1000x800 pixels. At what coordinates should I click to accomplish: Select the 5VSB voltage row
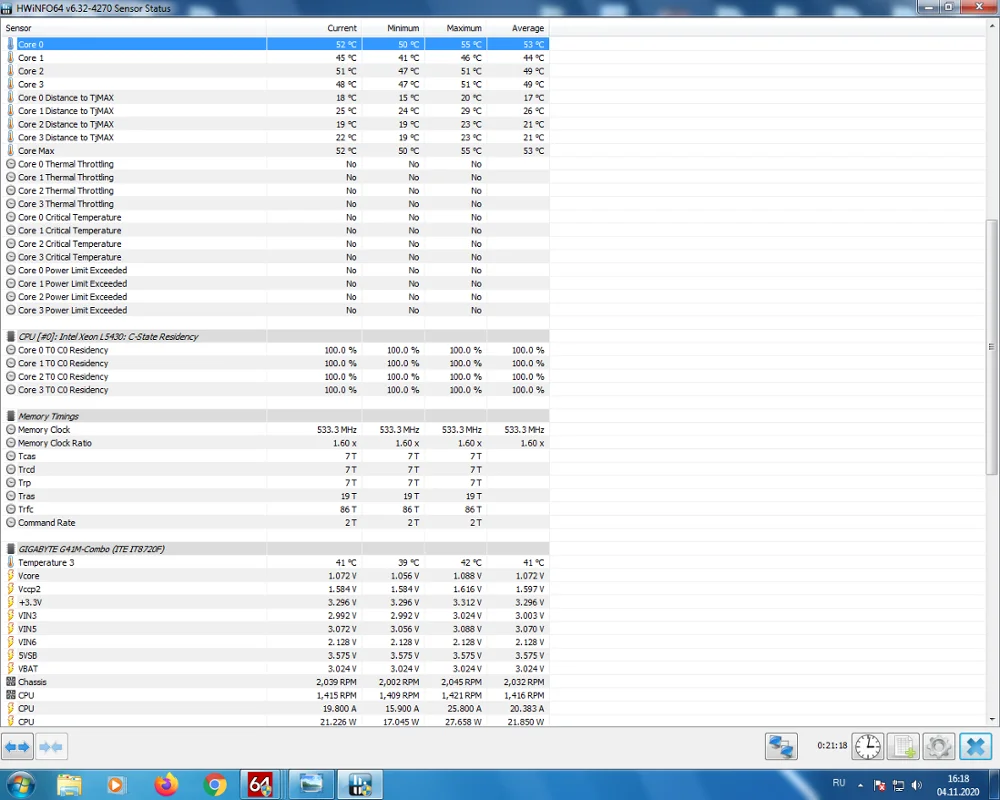click(275, 655)
